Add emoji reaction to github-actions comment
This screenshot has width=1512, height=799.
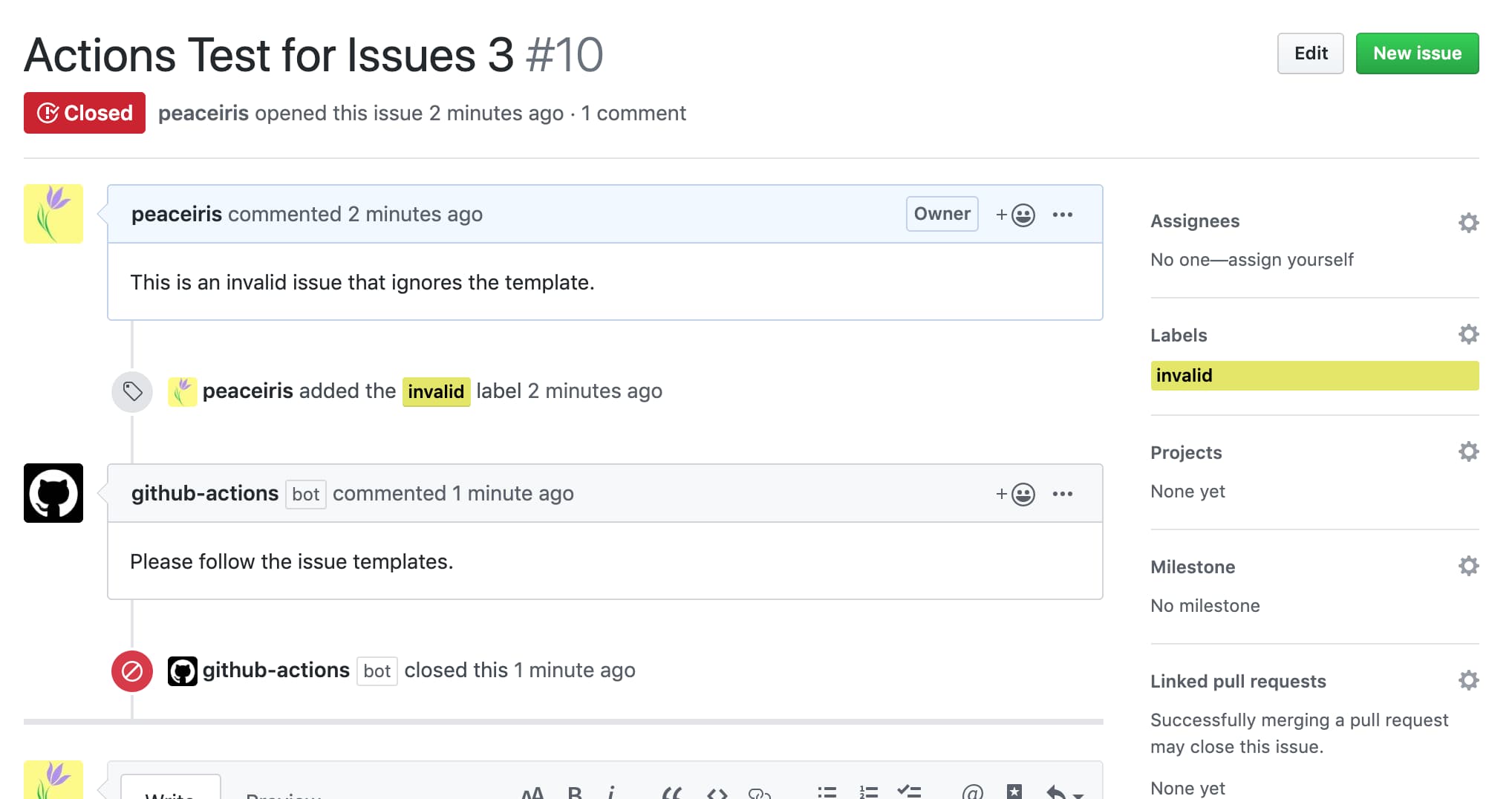coord(1022,493)
